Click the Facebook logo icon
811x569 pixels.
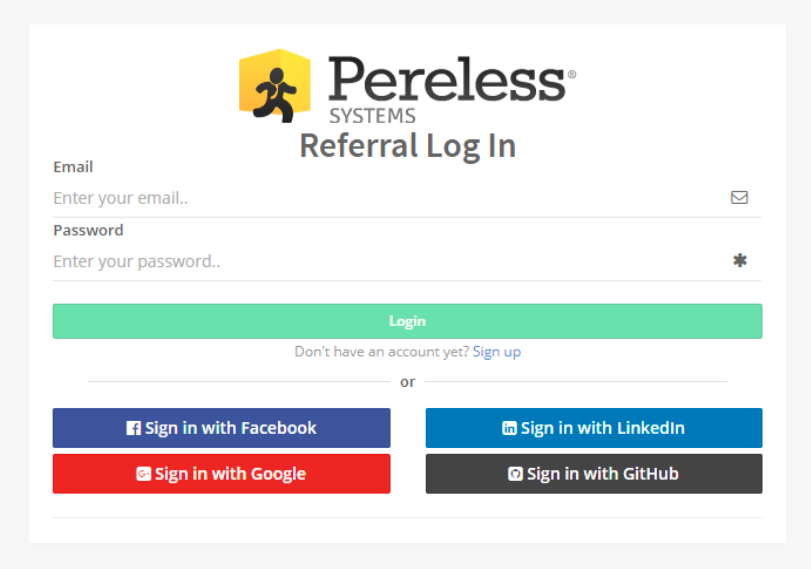tap(133, 428)
